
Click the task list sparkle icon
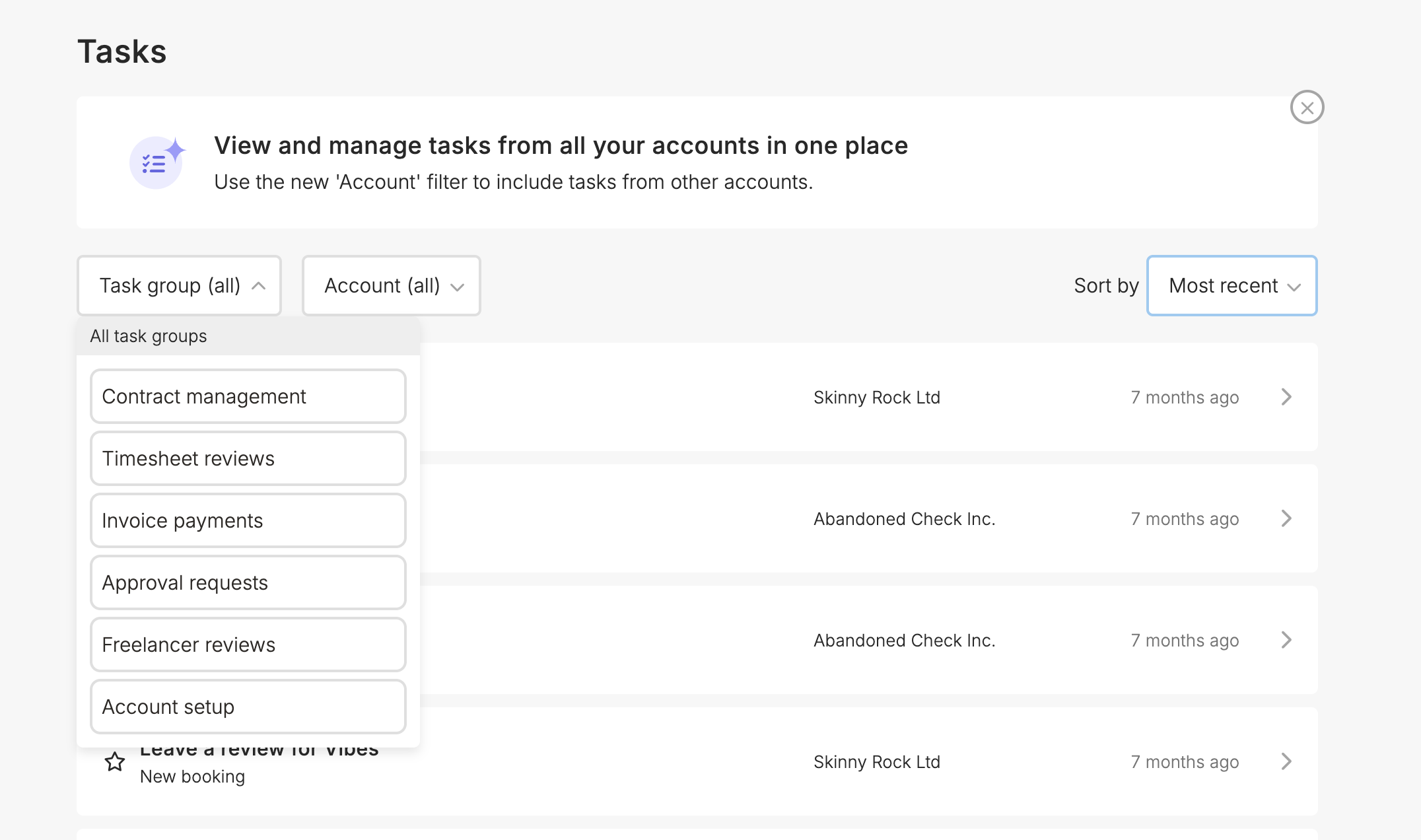coord(157,162)
